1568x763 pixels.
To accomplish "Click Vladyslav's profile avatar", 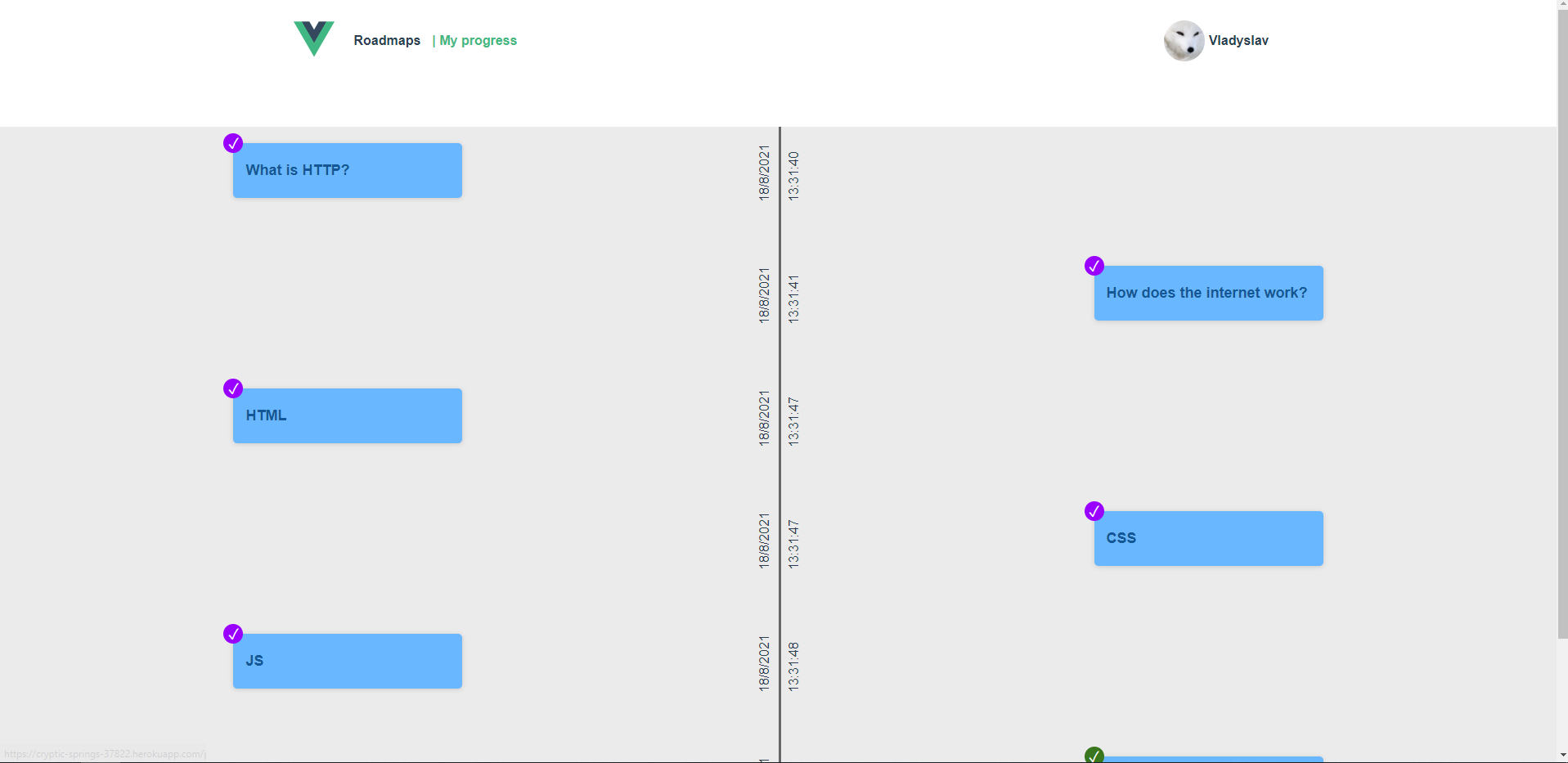I will [1184, 40].
